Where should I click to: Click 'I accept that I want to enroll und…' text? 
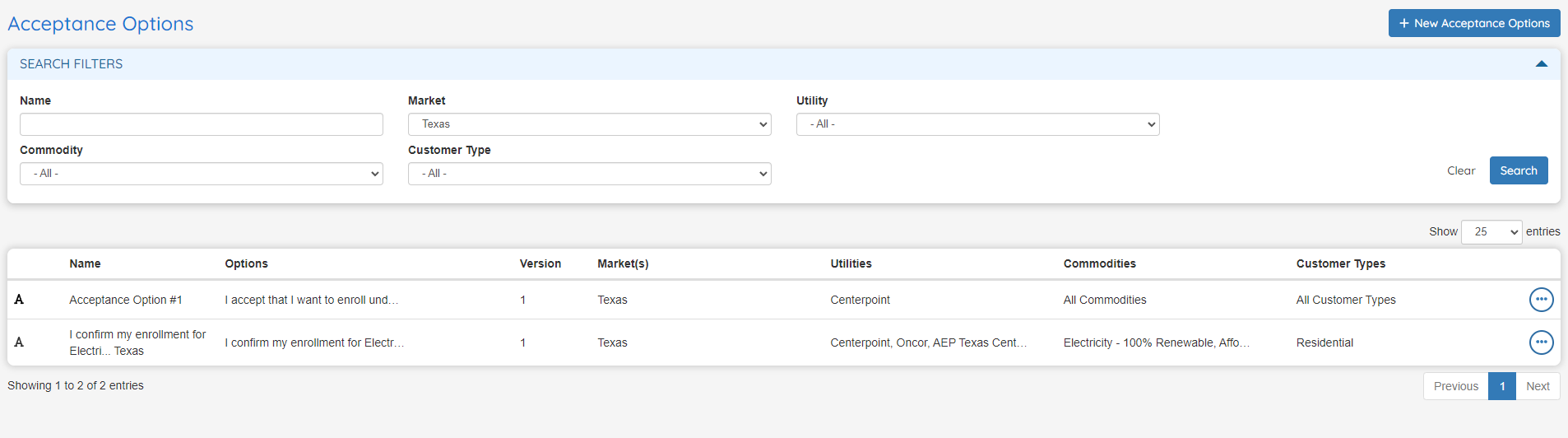[x=311, y=300]
